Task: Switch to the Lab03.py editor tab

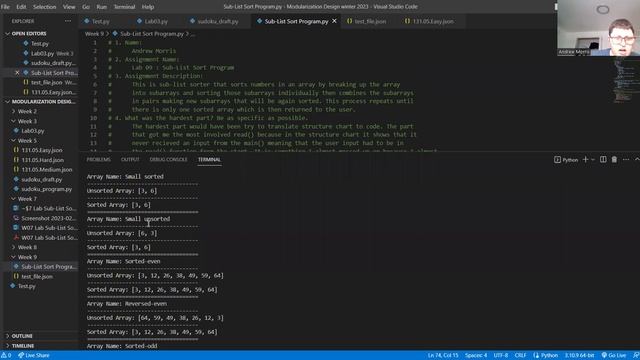Action: 156,21
